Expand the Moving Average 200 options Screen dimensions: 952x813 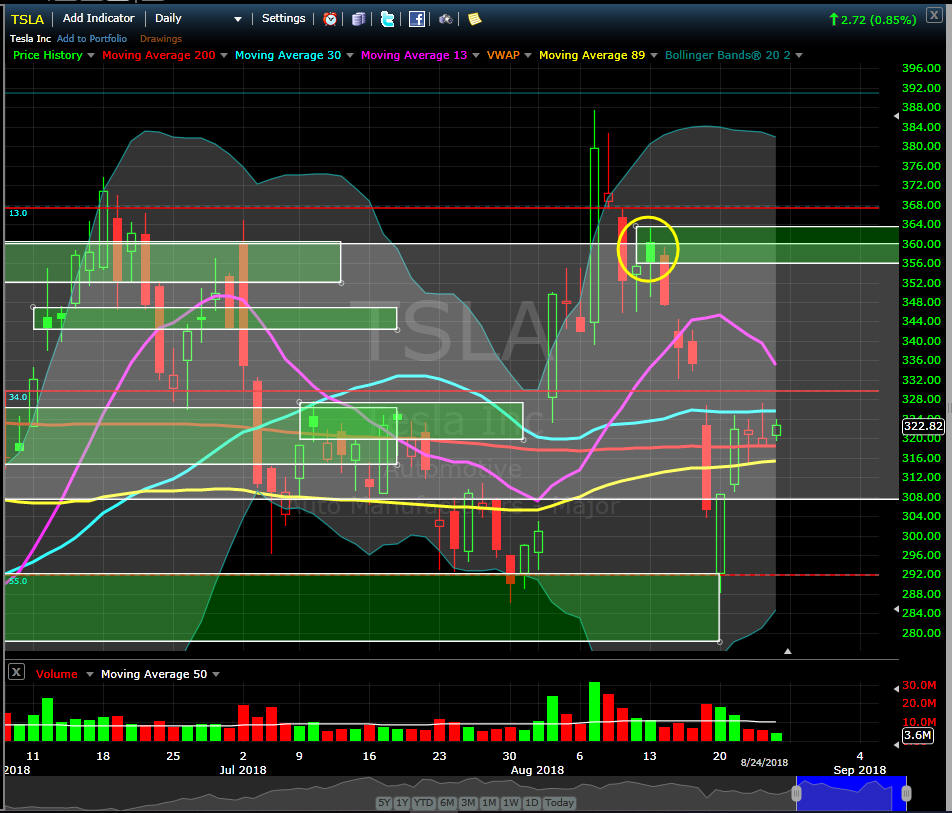(x=224, y=56)
